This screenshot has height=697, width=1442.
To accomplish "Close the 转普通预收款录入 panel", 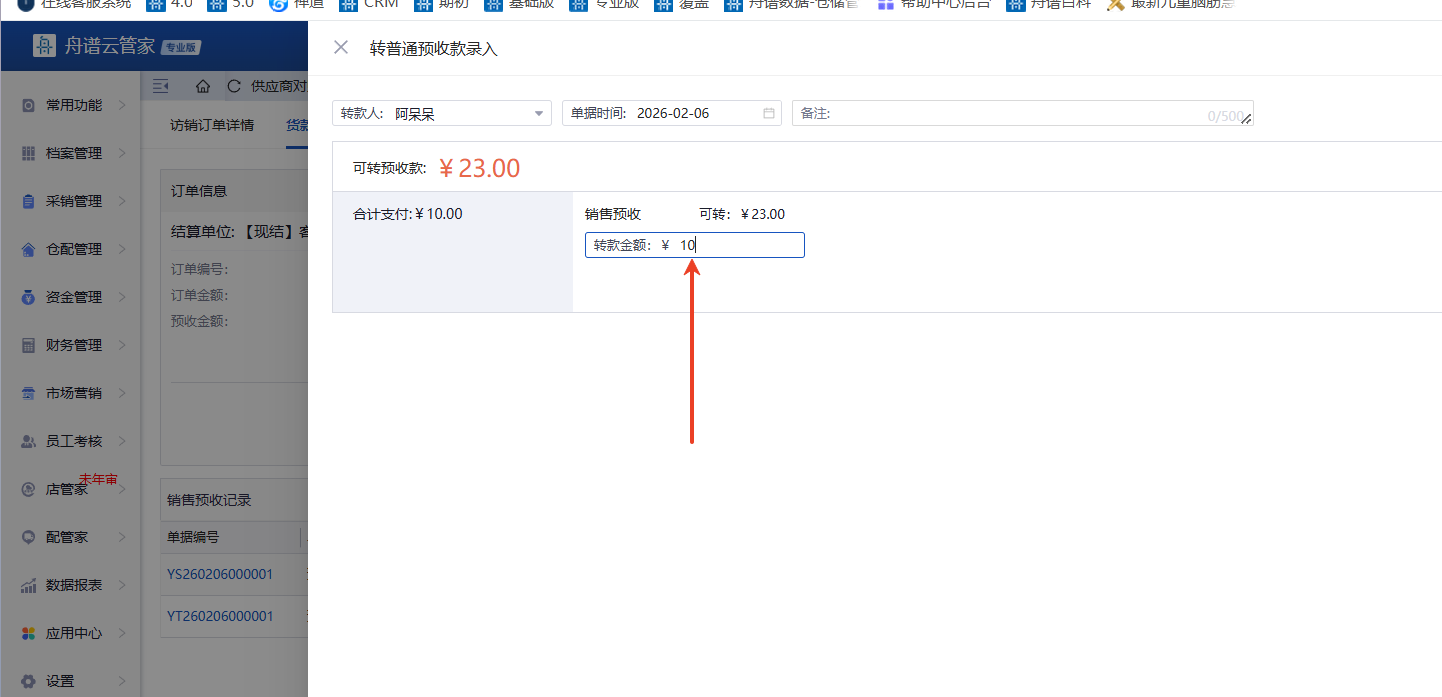I will [x=341, y=48].
